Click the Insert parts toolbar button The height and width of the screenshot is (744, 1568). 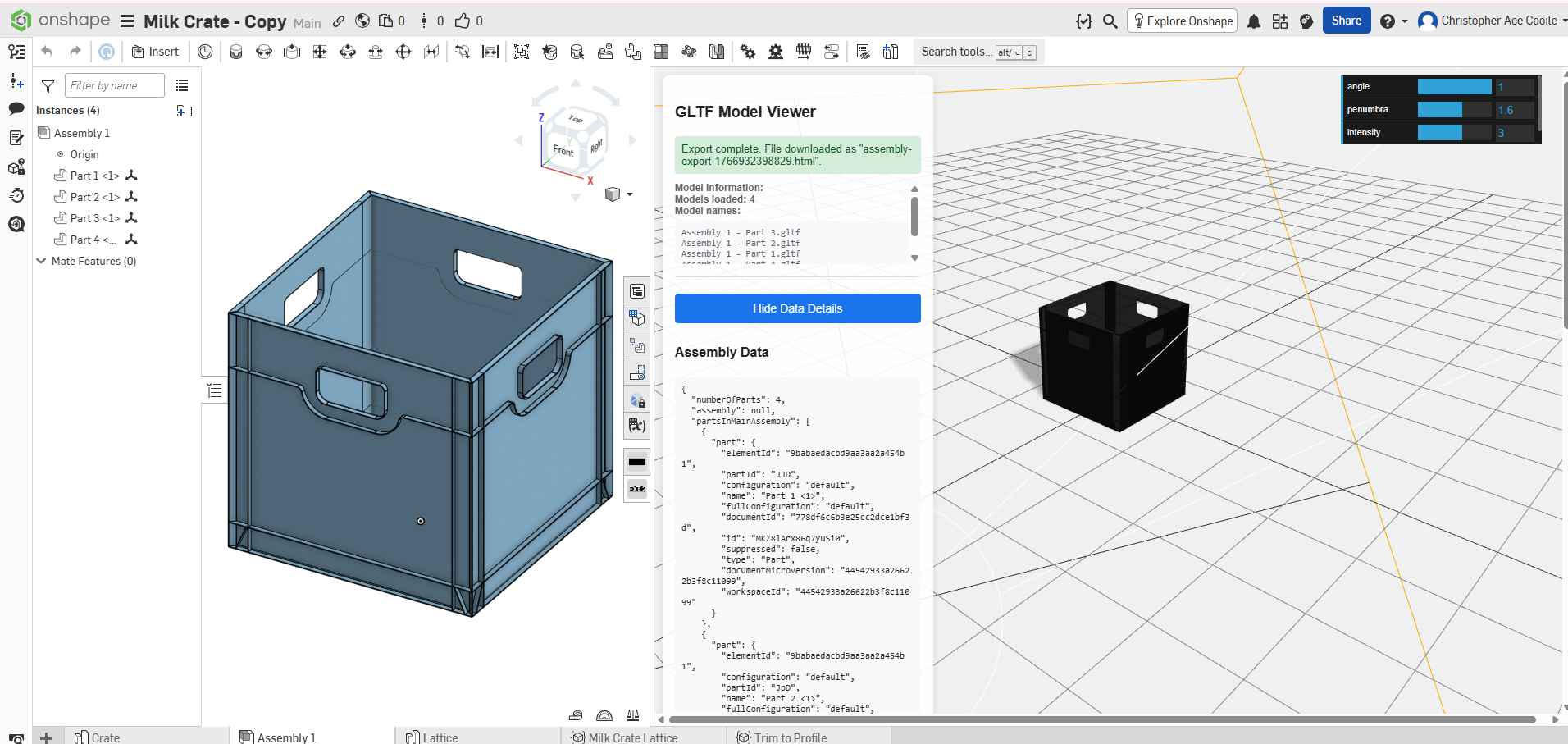[155, 52]
